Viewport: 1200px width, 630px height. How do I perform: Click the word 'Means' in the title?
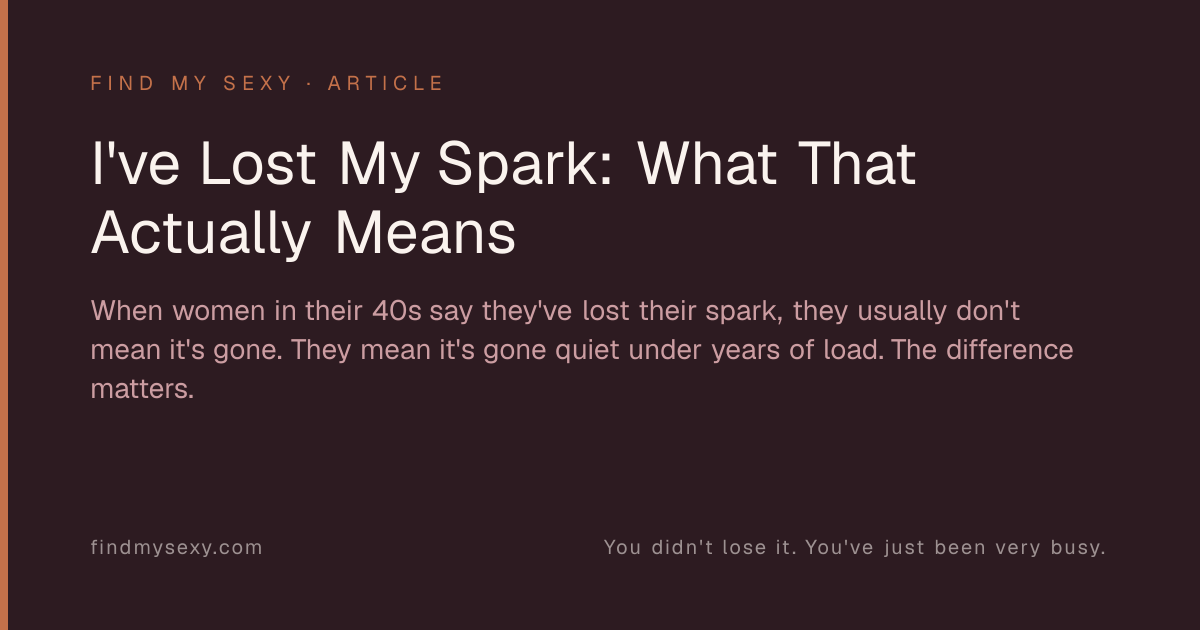425,233
